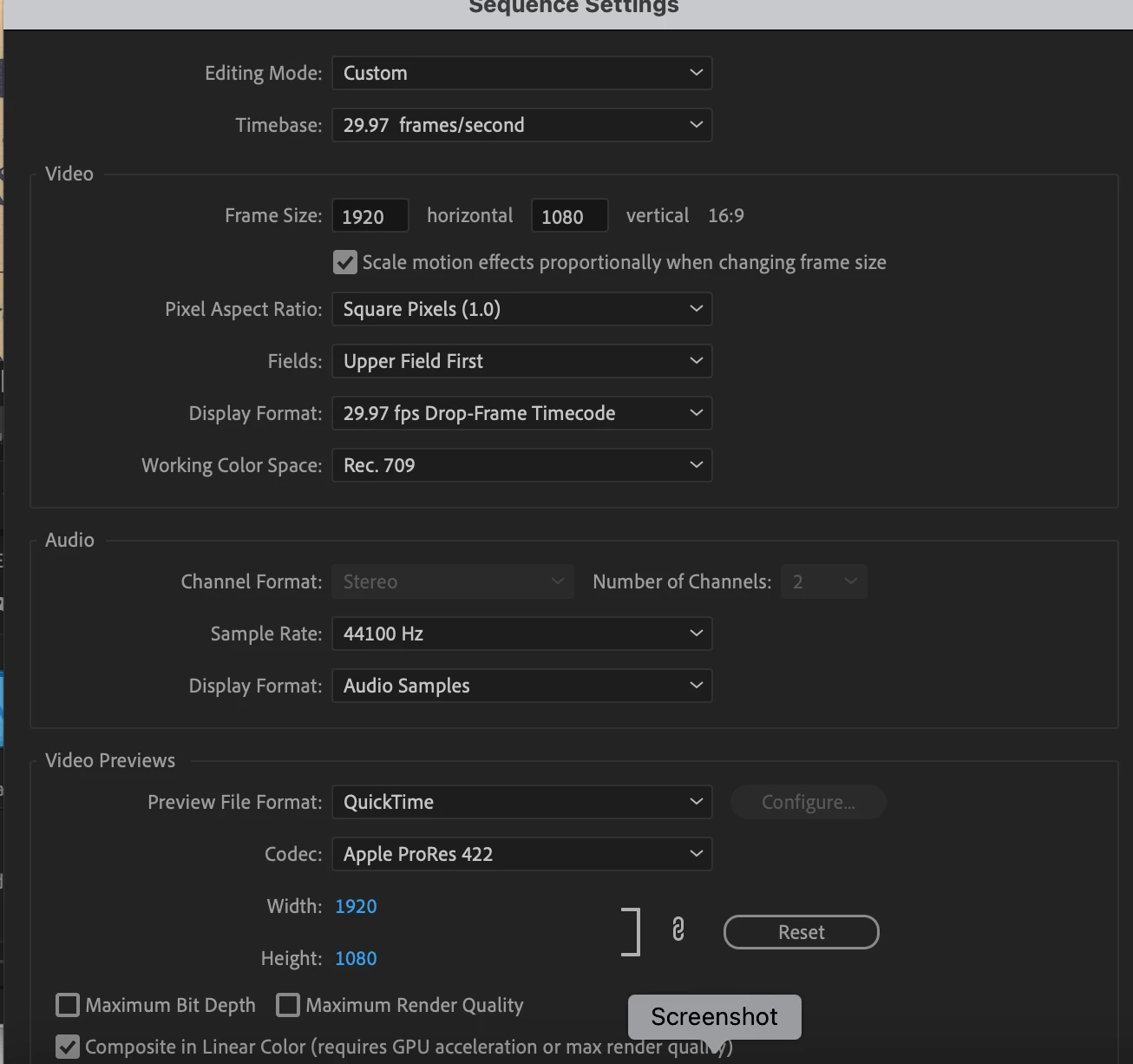
Task: Open the Codec dropdown showing Apple ProRes 422
Action: [x=522, y=854]
